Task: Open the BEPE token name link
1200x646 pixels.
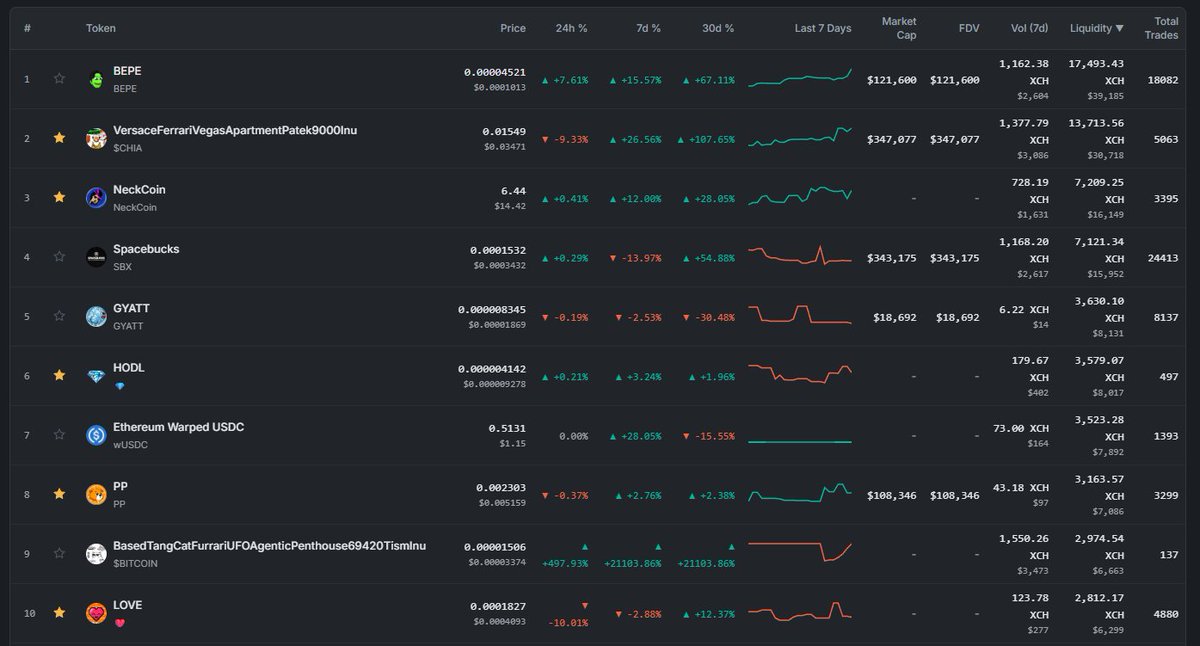Action: [127, 71]
